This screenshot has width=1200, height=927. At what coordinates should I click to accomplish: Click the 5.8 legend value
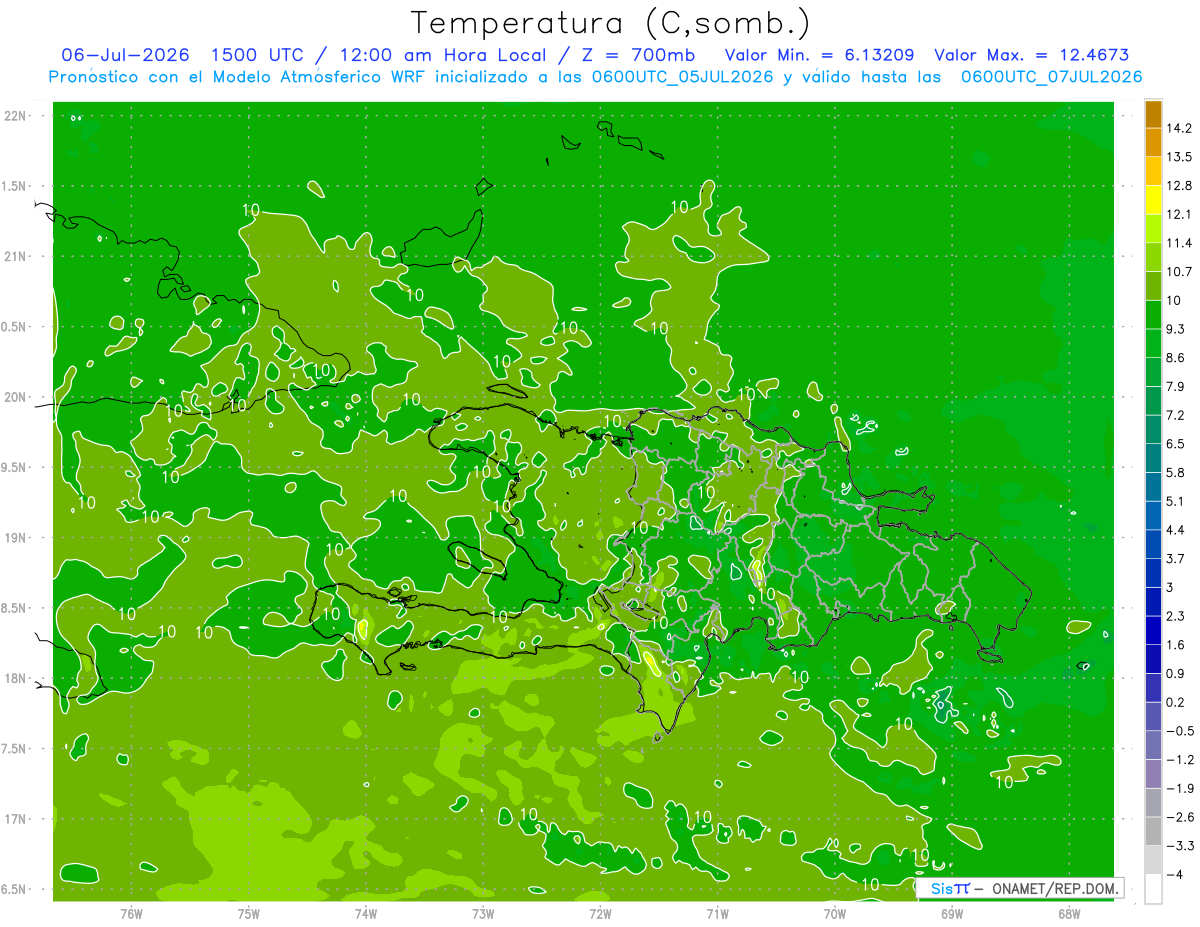point(1176,472)
